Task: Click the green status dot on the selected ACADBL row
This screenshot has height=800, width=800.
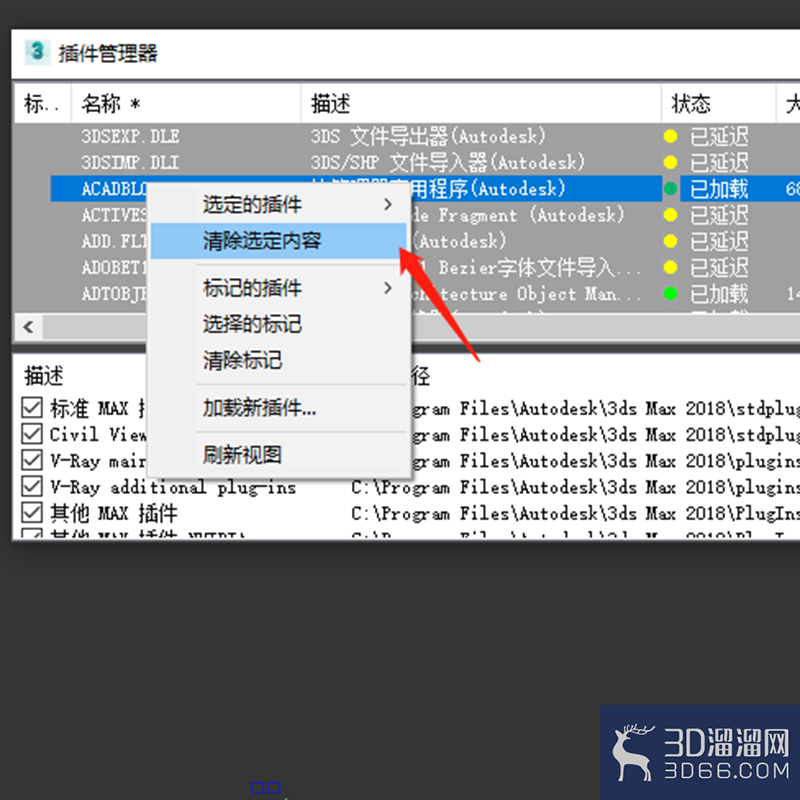Action: (670, 189)
